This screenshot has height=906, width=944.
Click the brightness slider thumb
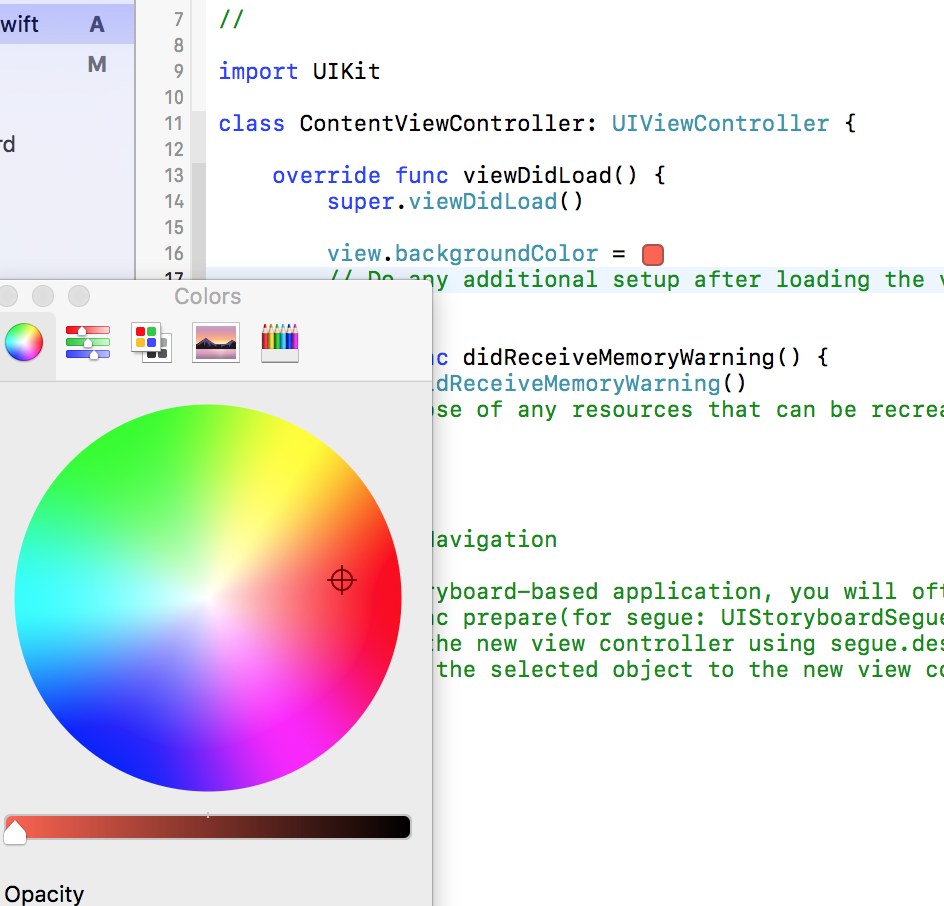tap(15, 832)
